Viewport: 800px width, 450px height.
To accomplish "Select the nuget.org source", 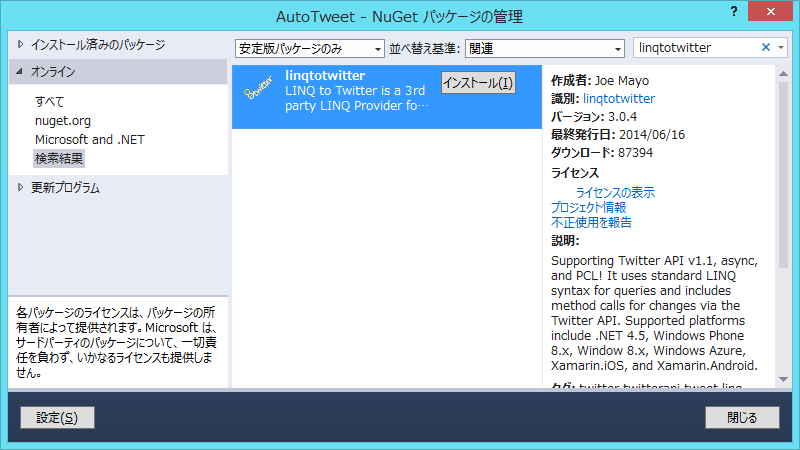I will click(63, 120).
